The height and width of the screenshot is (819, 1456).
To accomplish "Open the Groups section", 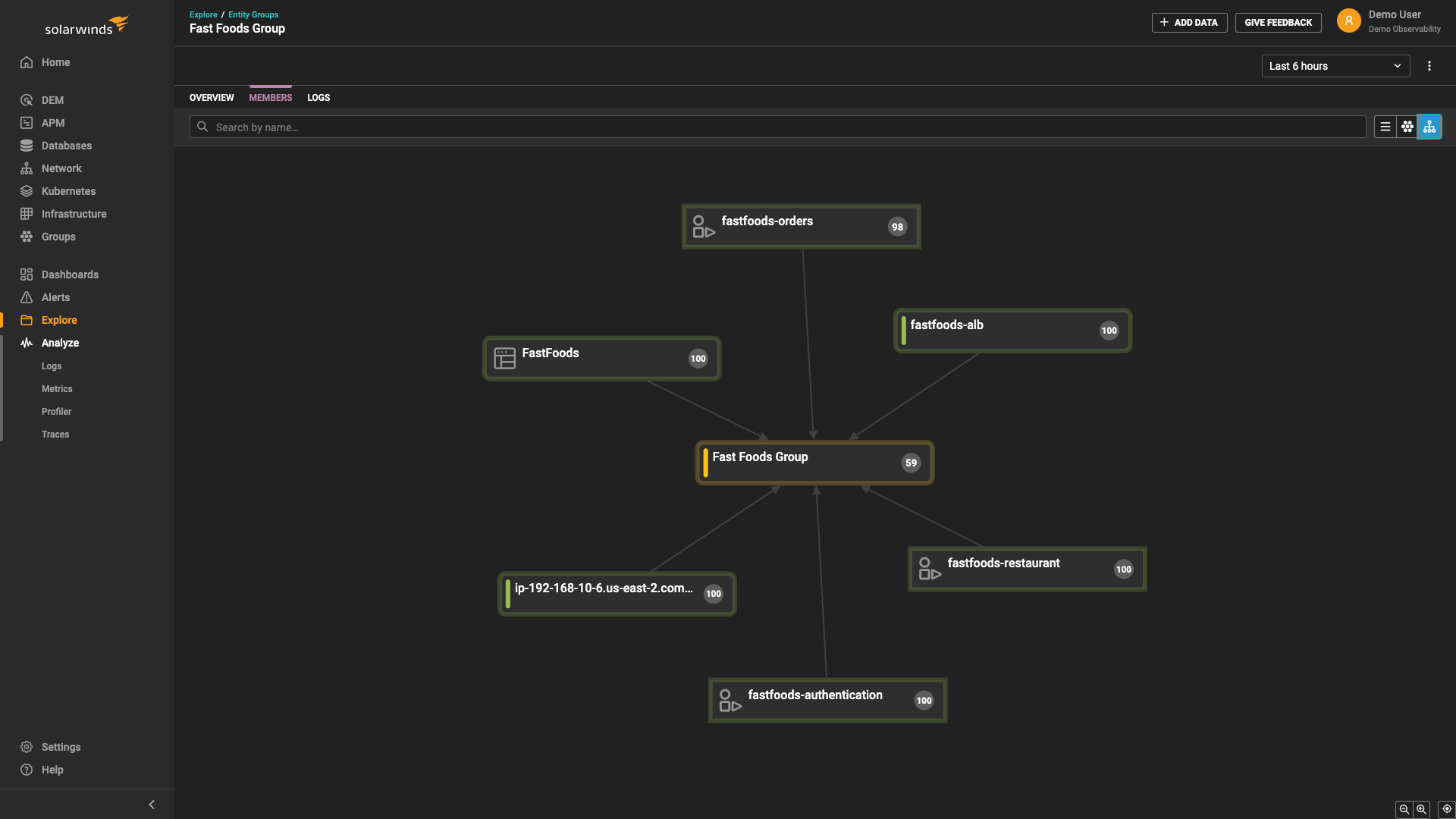I will (x=58, y=237).
